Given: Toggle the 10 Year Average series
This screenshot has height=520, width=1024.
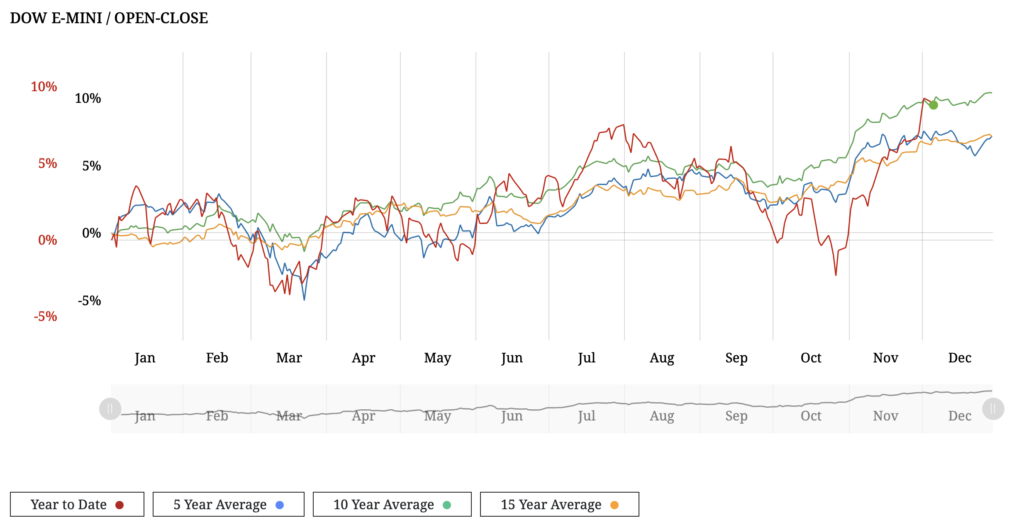Looking at the screenshot, I should pyautogui.click(x=394, y=505).
